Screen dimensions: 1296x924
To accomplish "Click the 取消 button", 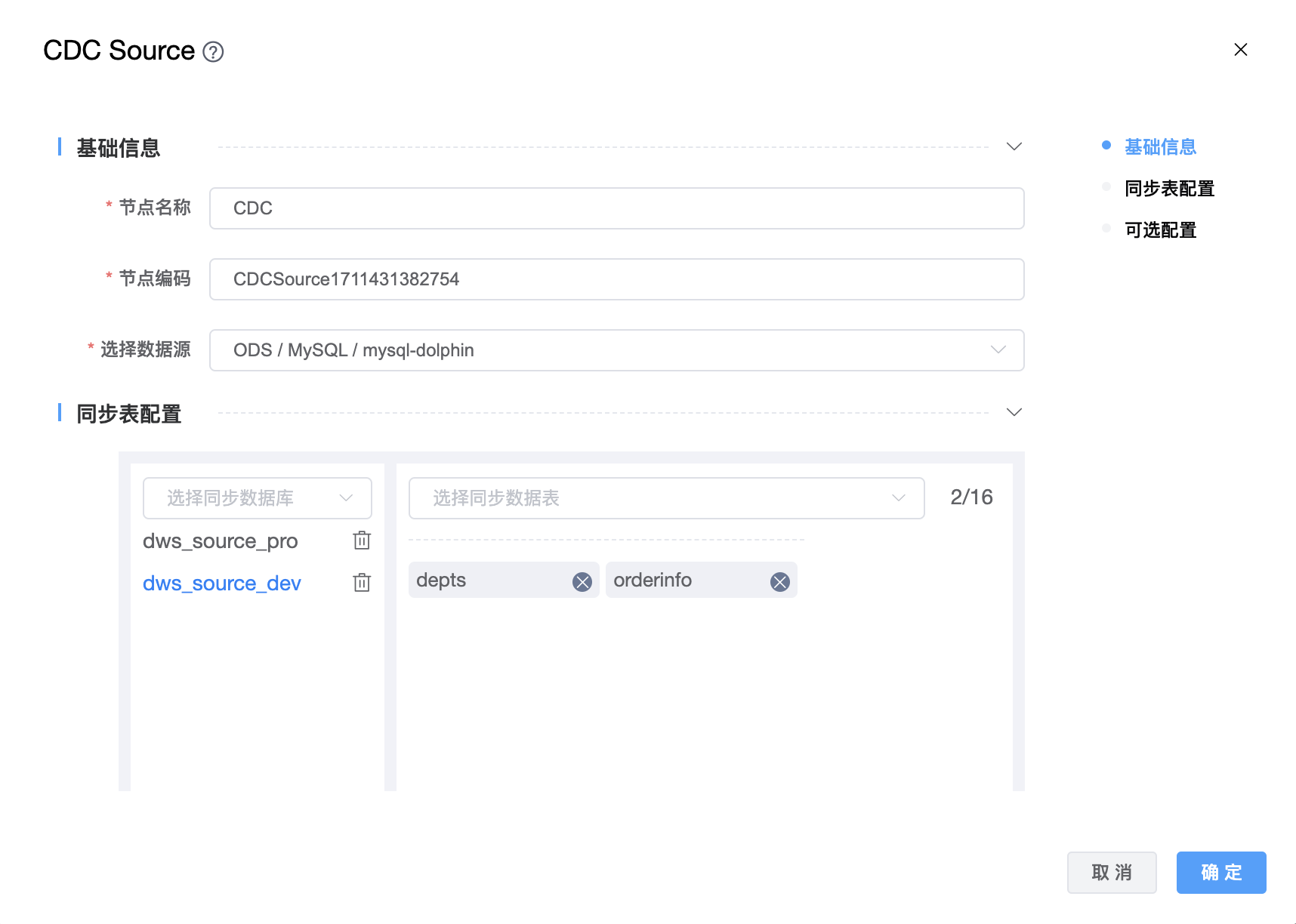I will point(1111,873).
